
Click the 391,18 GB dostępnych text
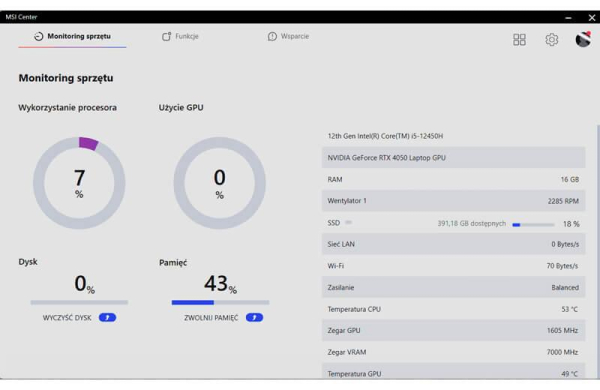471,224
